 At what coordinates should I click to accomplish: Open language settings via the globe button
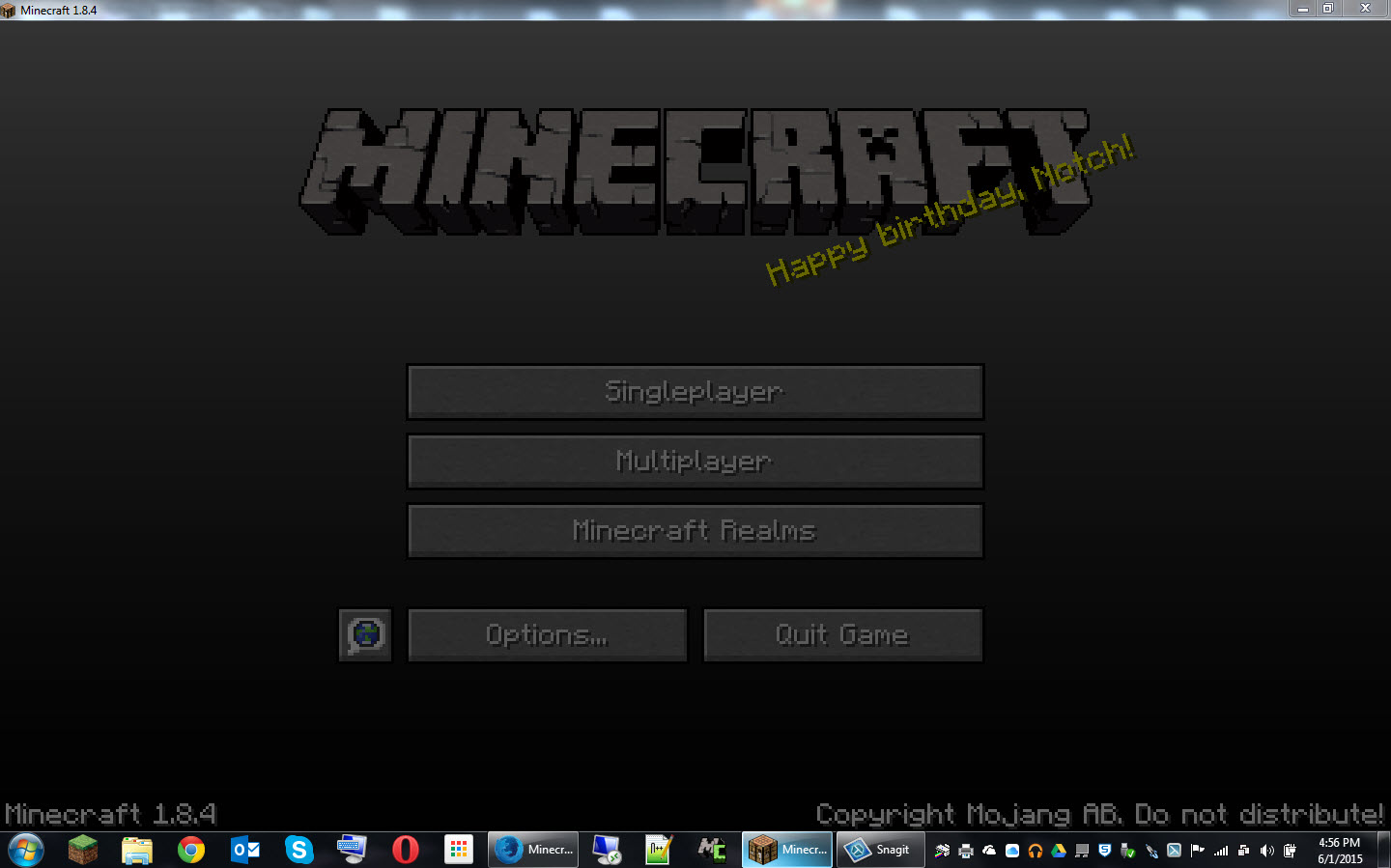tap(365, 635)
